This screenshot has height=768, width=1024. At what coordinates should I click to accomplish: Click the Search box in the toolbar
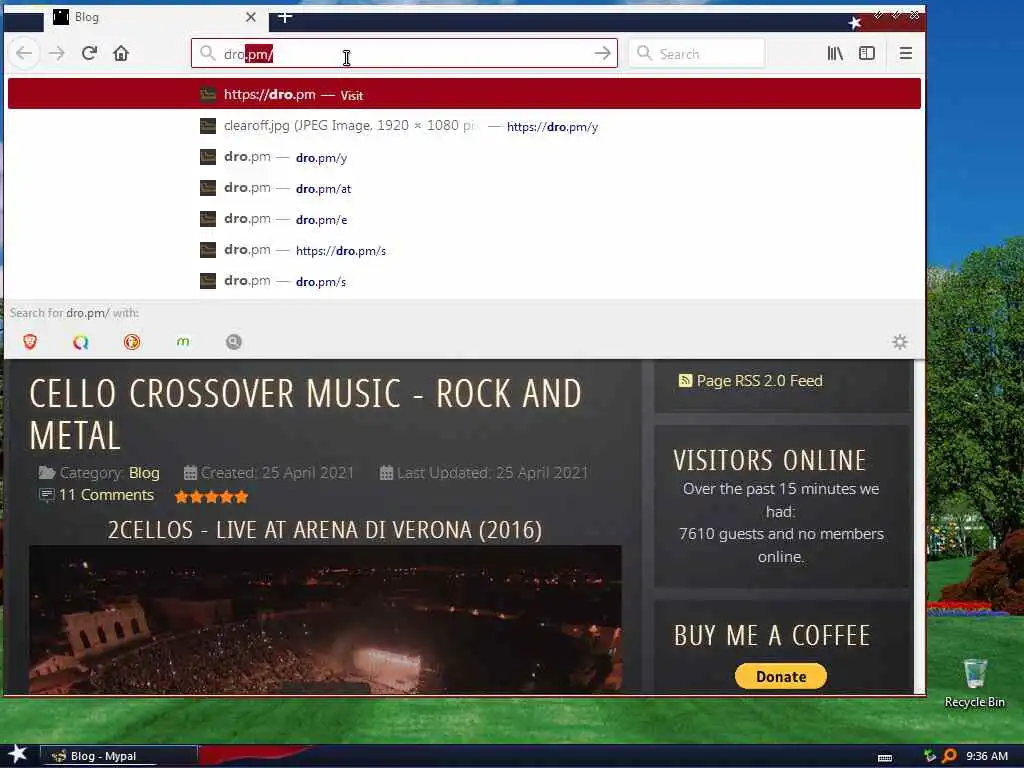(697, 54)
